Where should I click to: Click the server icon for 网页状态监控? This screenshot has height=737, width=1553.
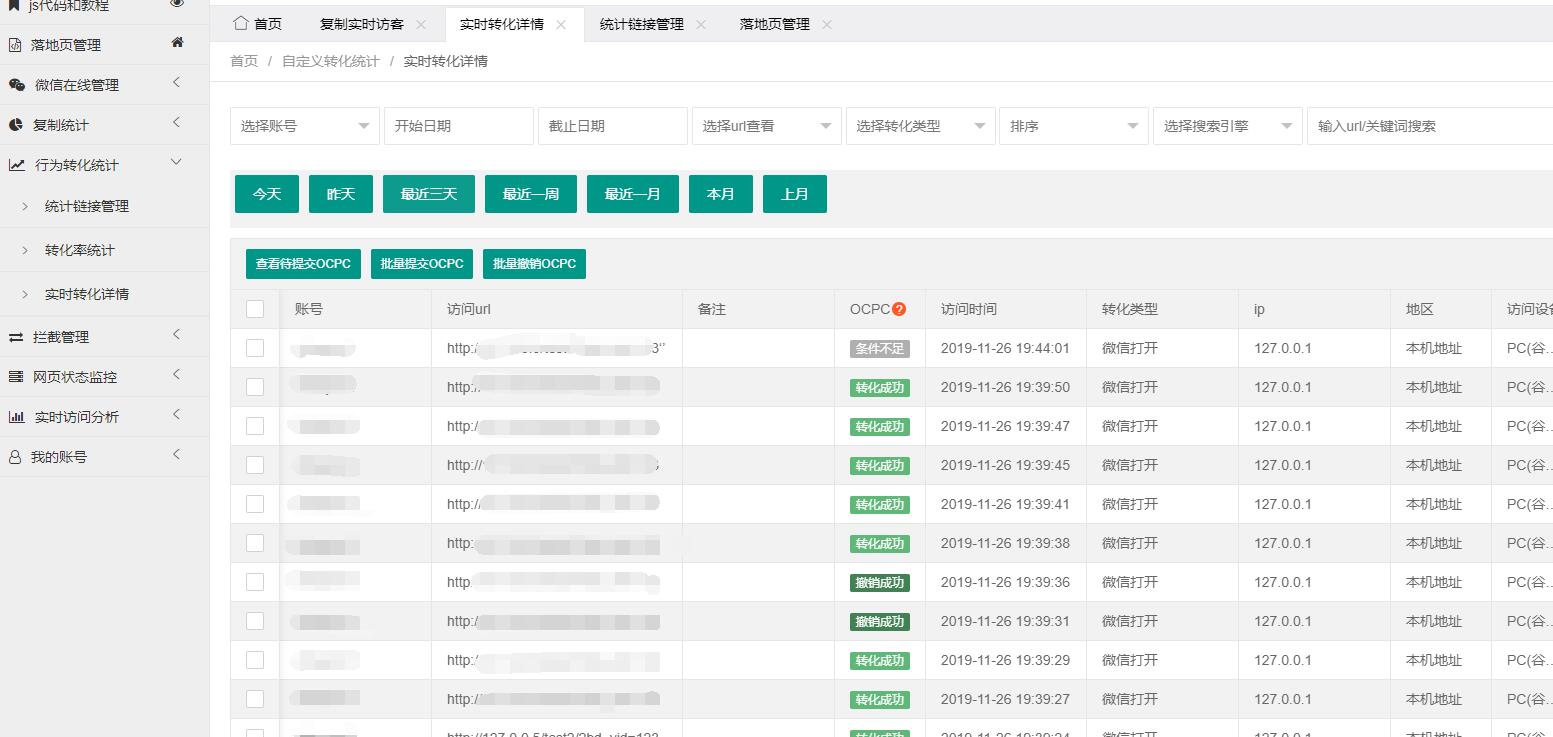(x=16, y=377)
